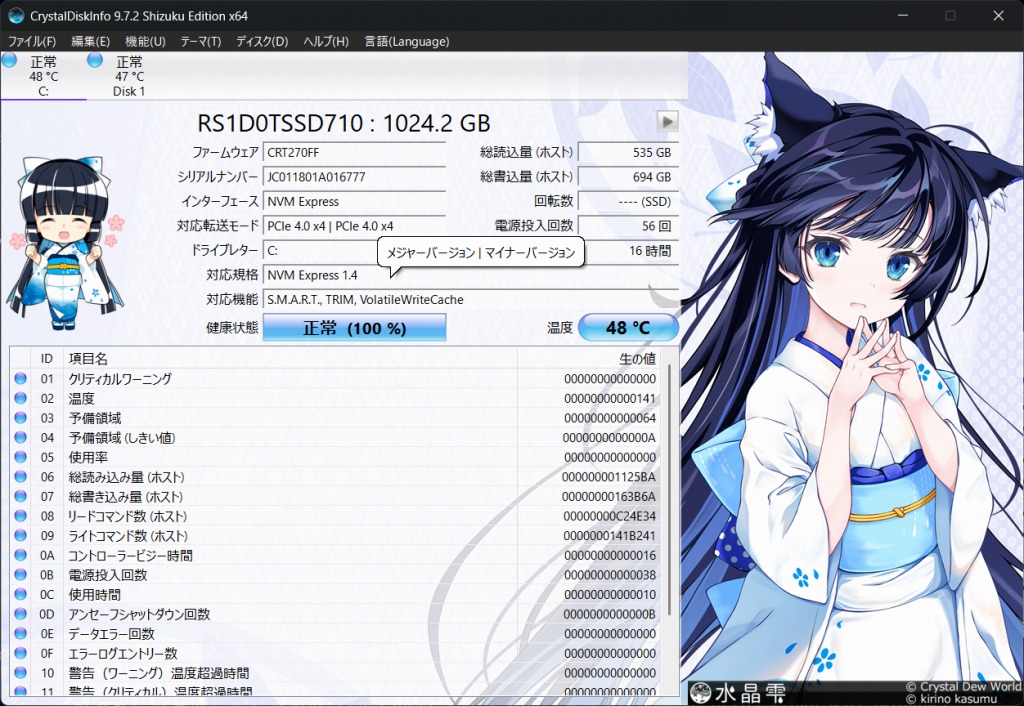The width and height of the screenshot is (1024, 706).
Task: Open the 言語(Language) menu
Action: coord(406,41)
